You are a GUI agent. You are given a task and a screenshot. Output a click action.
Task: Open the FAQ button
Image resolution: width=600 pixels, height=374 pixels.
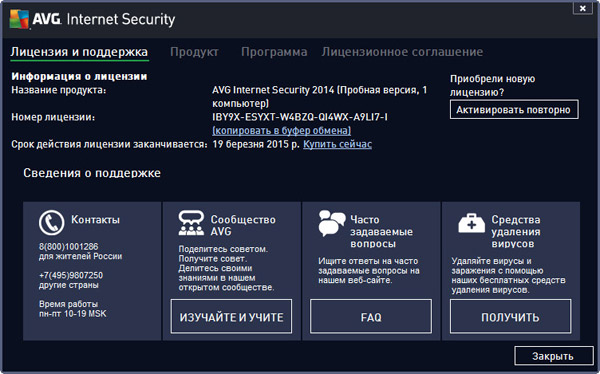[371, 317]
